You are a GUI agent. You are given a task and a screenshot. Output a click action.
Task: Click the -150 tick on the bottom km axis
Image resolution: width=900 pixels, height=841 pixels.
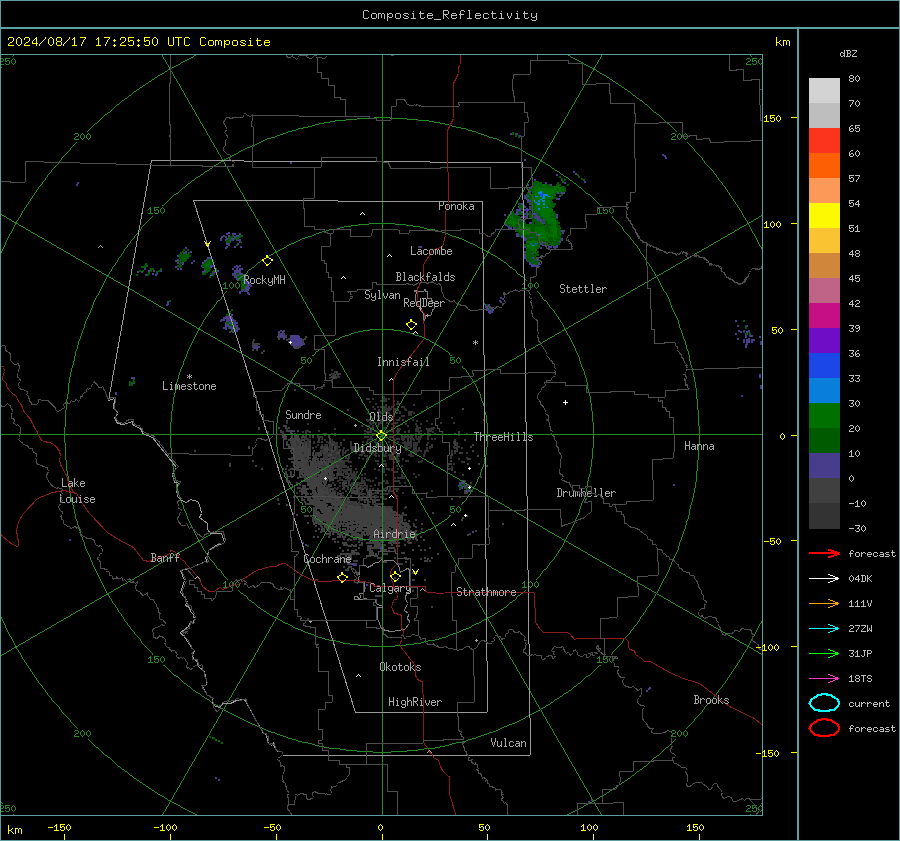tap(59, 827)
